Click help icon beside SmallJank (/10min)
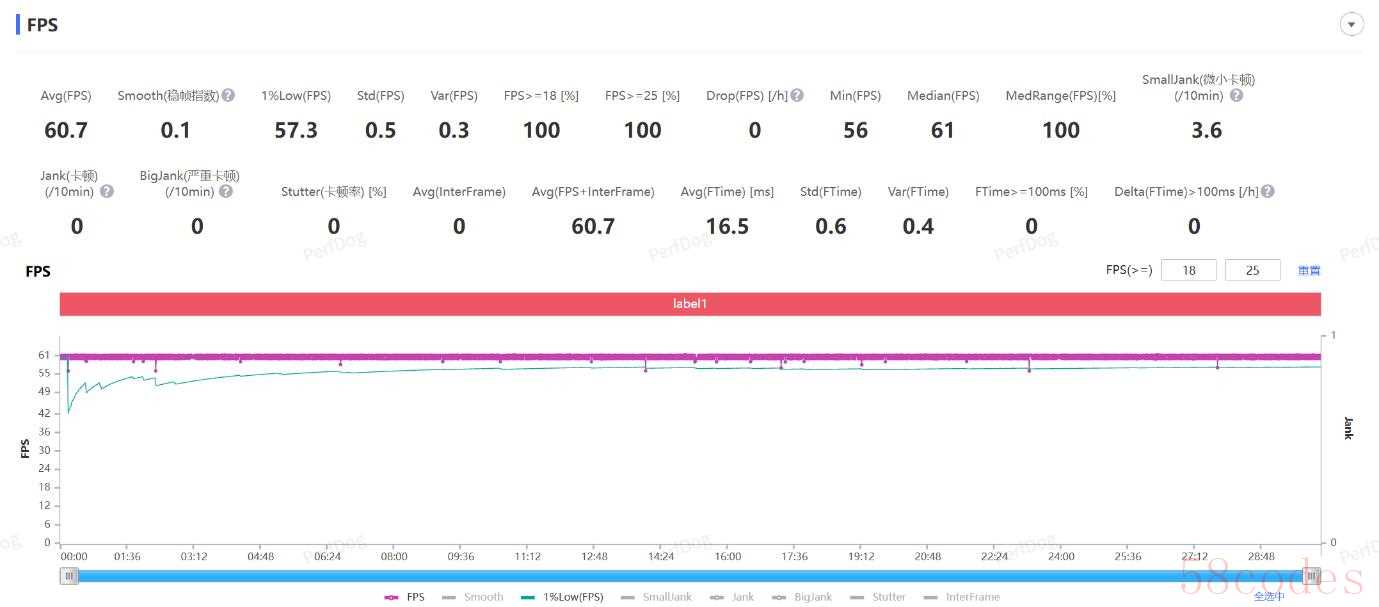1379x607 pixels. [x=1236, y=96]
